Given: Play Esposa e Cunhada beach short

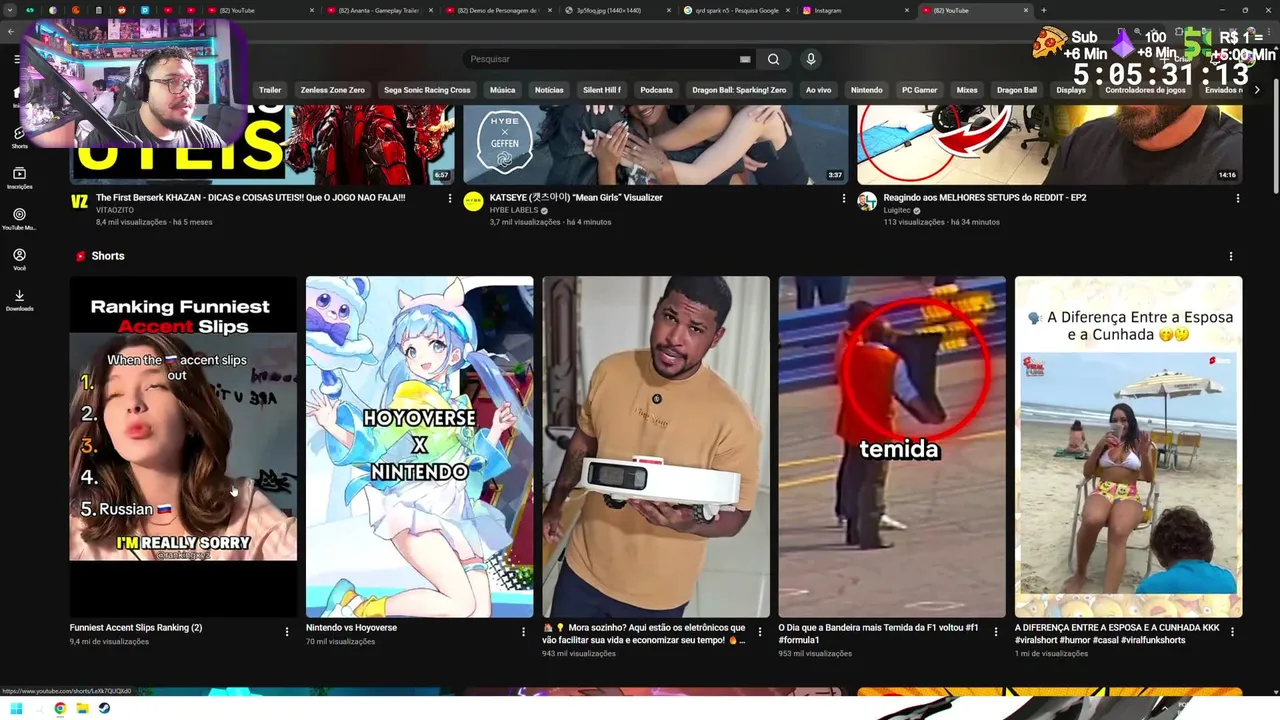Looking at the screenshot, I should click(x=1128, y=446).
